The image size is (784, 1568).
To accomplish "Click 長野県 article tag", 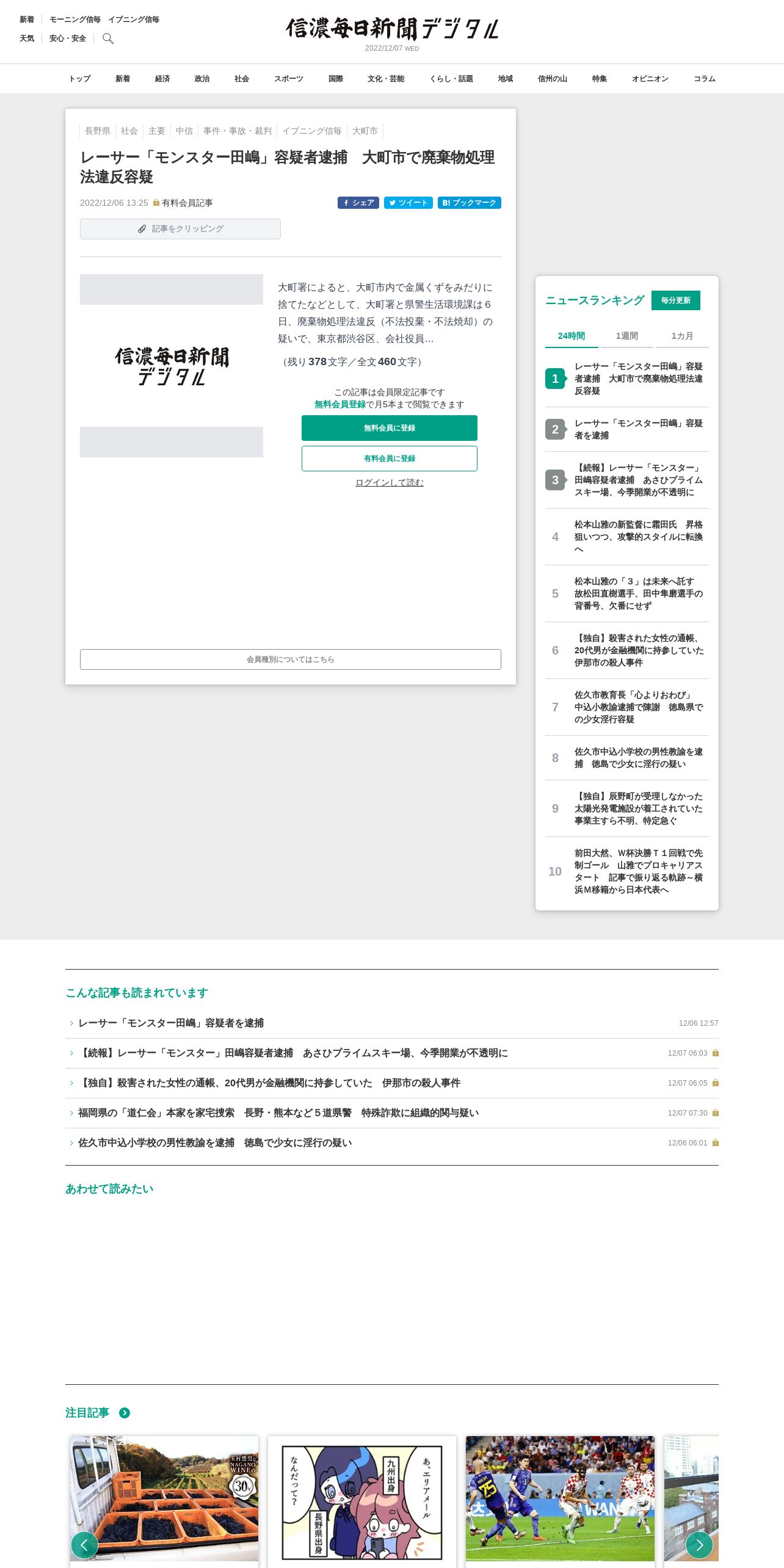I will pyautogui.click(x=98, y=131).
